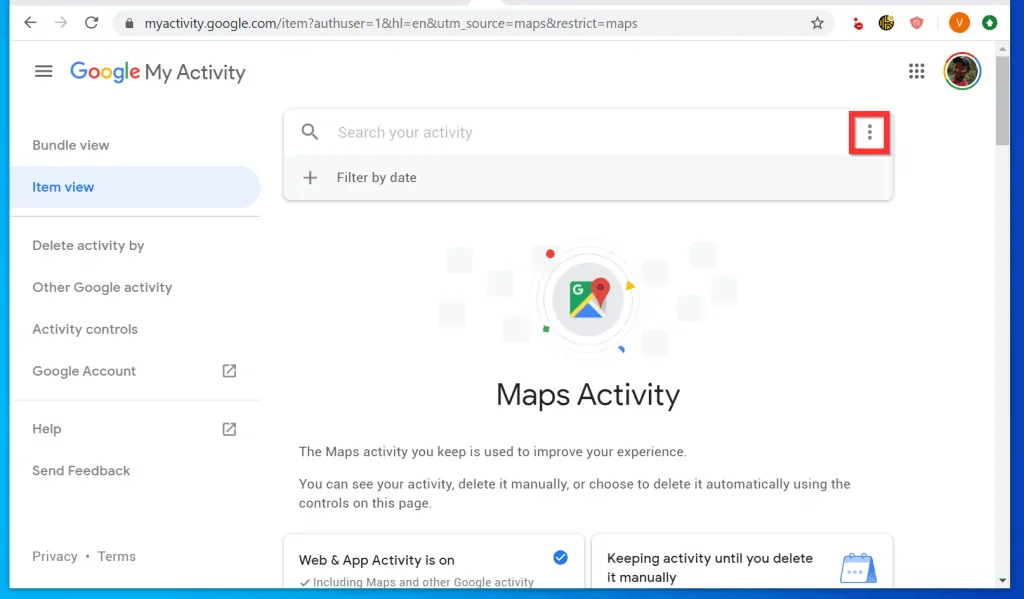Click the red extension icon in toolbar
1024x599 pixels.
click(x=857, y=24)
